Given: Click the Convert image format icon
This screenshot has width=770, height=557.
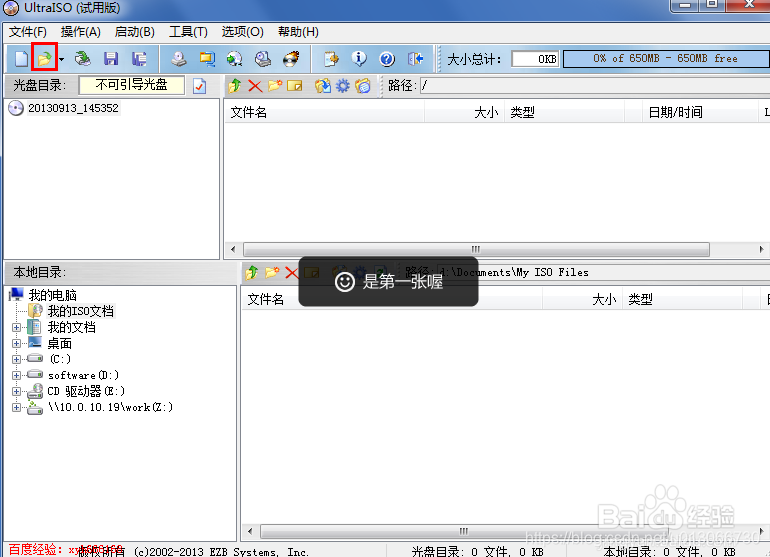Looking at the screenshot, I should tap(207, 59).
